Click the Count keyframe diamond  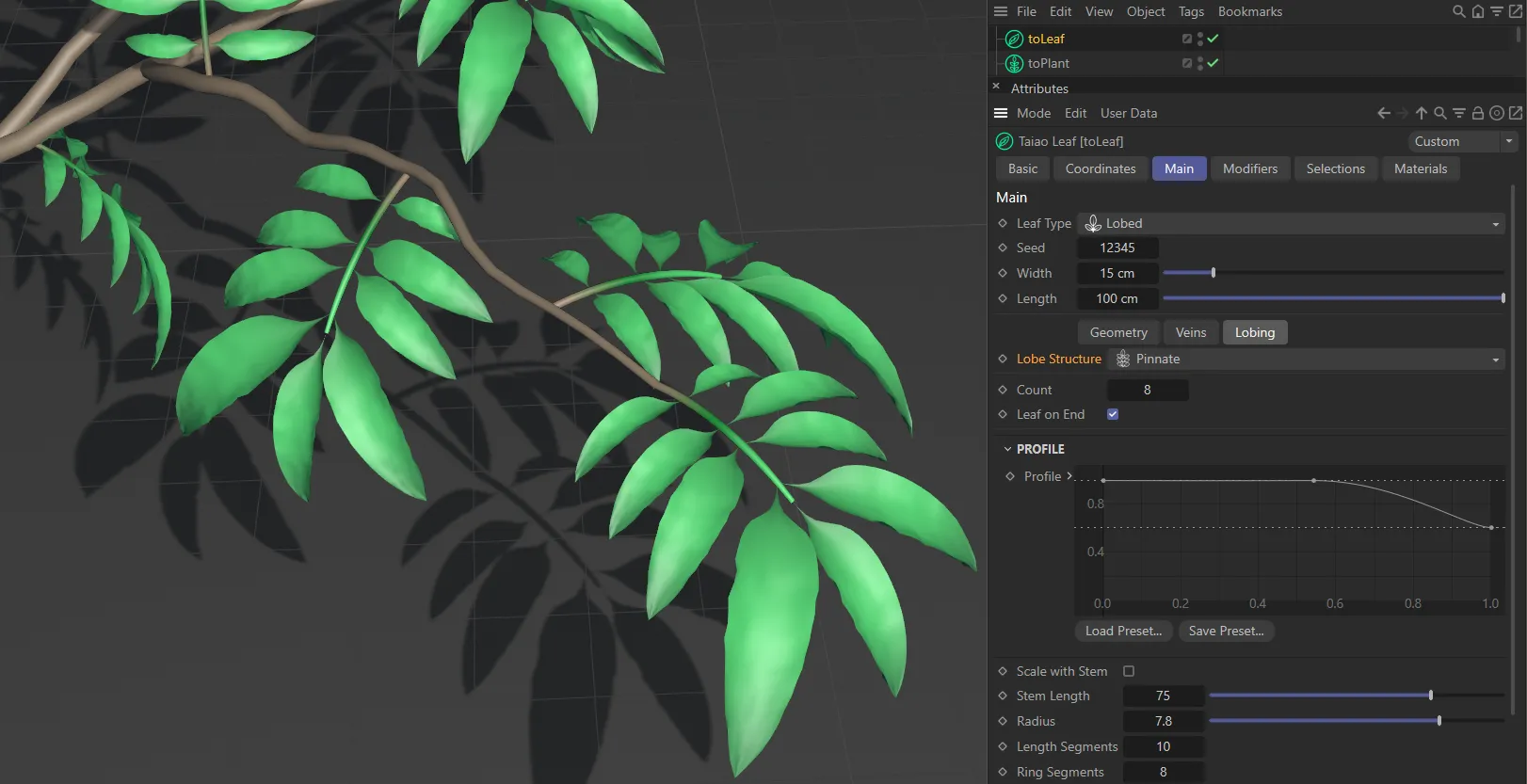point(1003,390)
